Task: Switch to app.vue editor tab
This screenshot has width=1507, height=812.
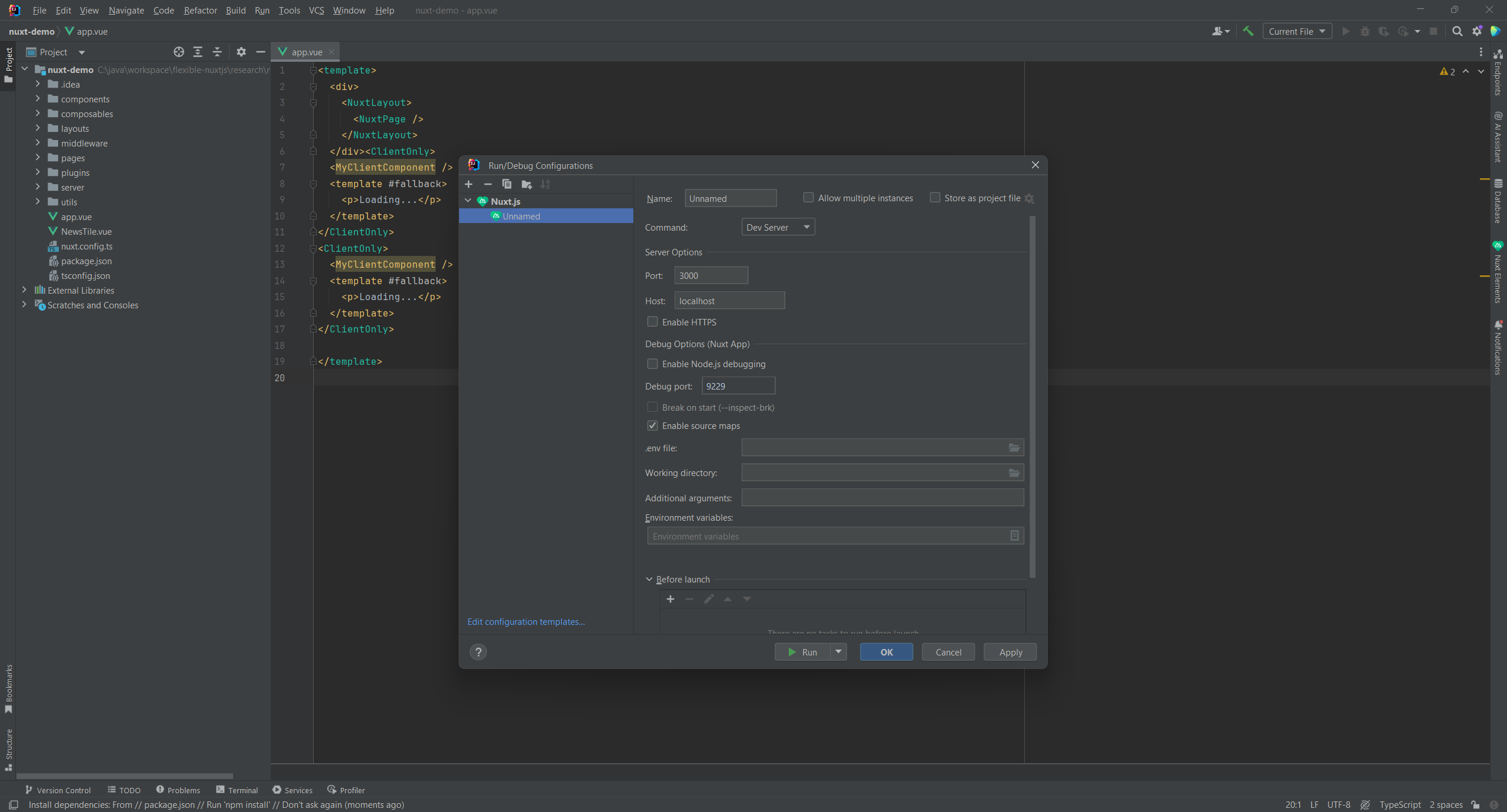Action: point(306,52)
